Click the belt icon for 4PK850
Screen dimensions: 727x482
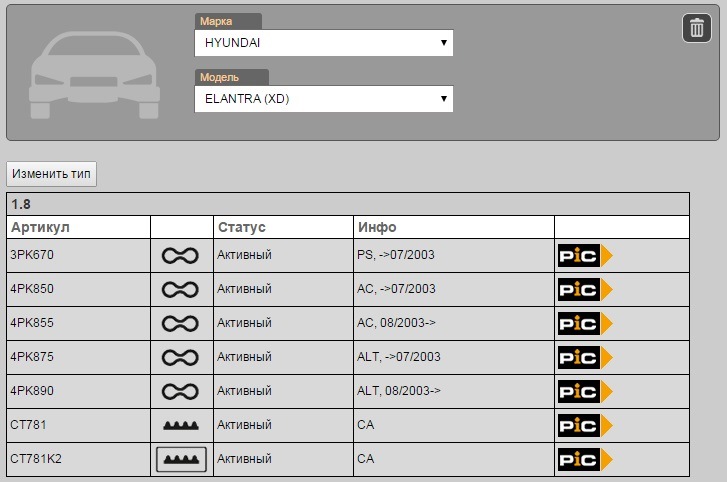tap(180, 290)
